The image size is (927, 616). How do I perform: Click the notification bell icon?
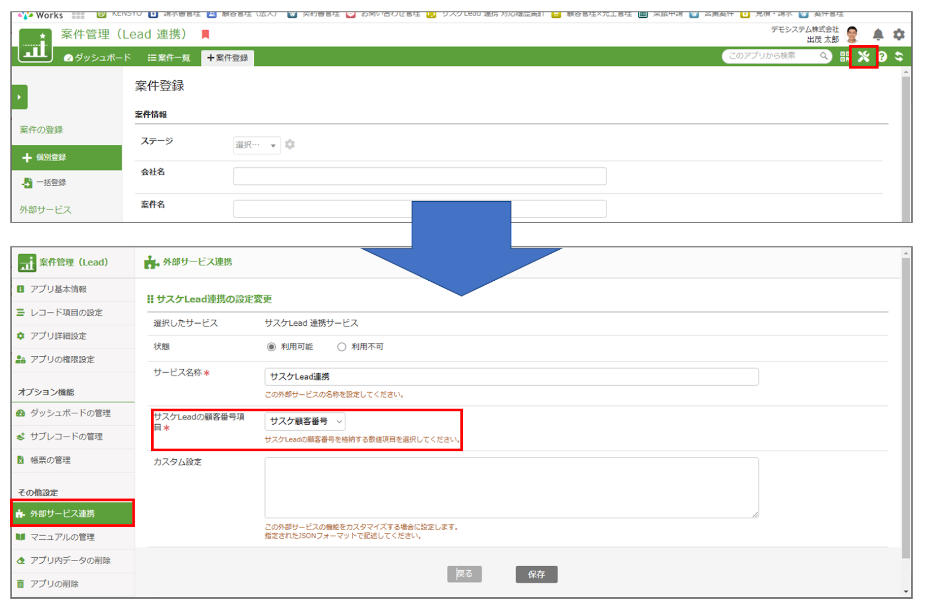pyautogui.click(x=879, y=35)
